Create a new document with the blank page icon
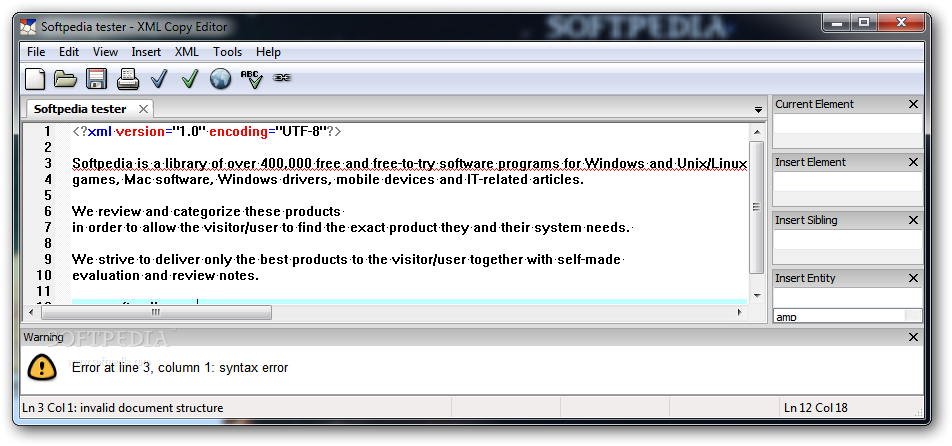The image size is (952, 446). coord(35,78)
